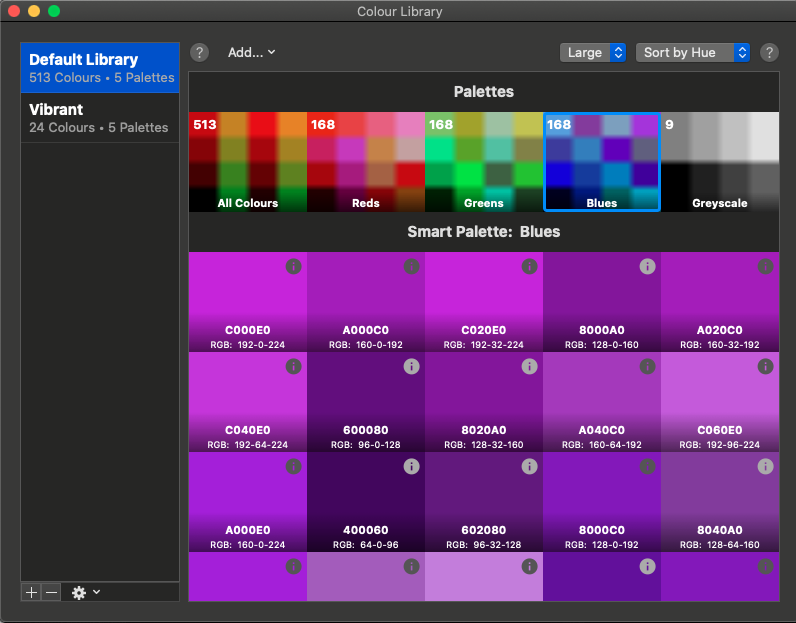796x623 pixels.
Task: Open info for colour 600080
Action: [411, 366]
